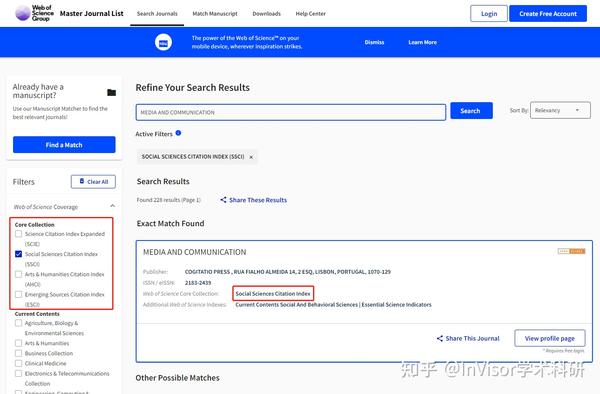This screenshot has height=394, width=600.
Task: Click the Find a Match button
Action: pos(64,145)
